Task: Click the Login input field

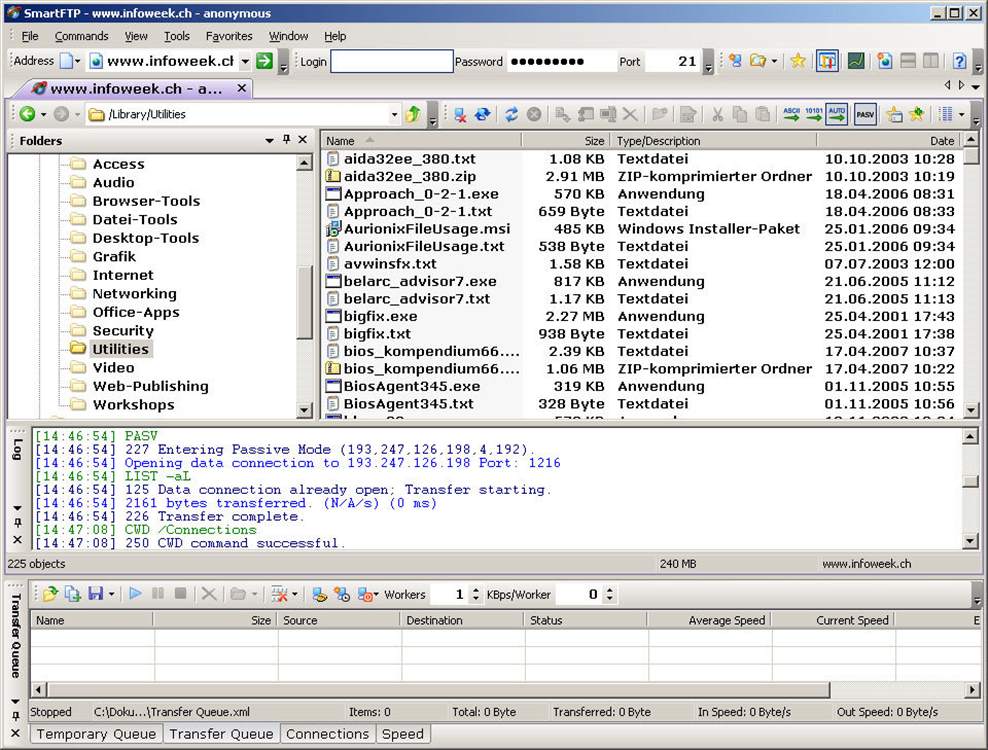Action: (391, 61)
